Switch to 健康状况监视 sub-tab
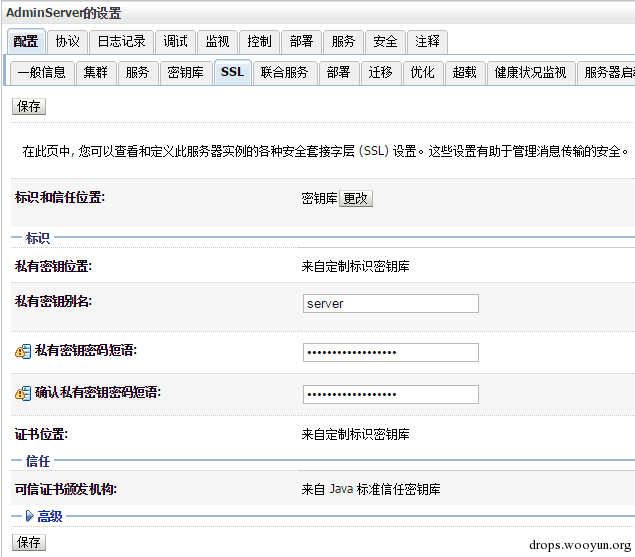Image resolution: width=635 pixels, height=557 pixels. tap(531, 73)
